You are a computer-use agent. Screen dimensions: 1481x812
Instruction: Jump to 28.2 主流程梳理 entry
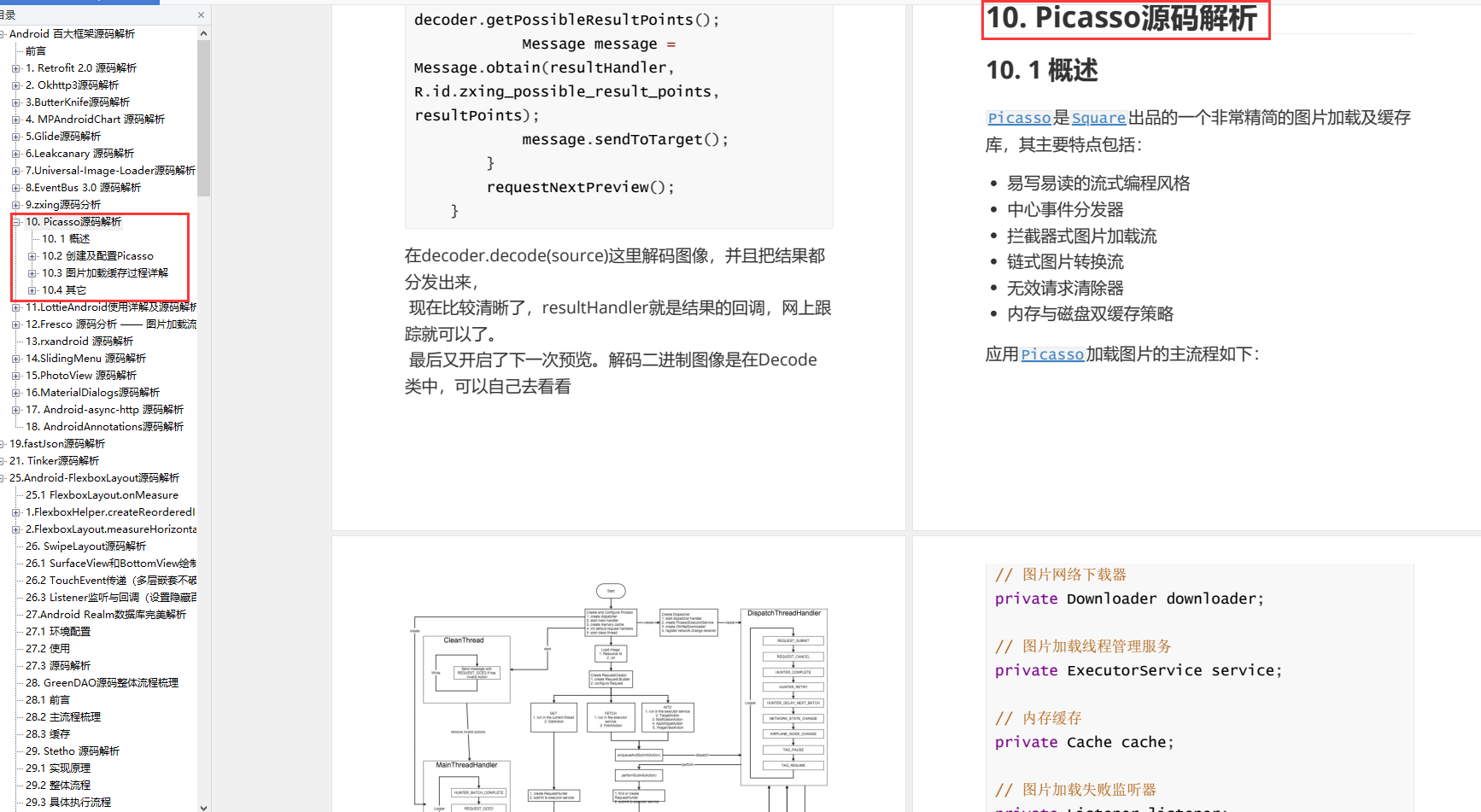pos(63,717)
